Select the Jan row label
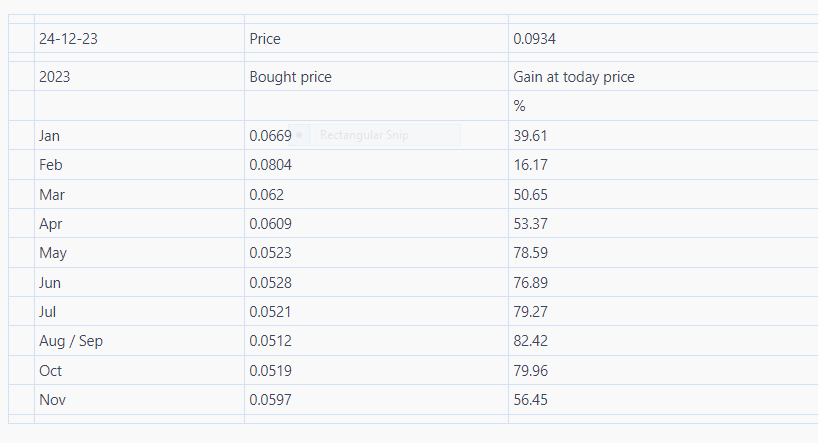The height and width of the screenshot is (443, 818). pyautogui.click(x=50, y=136)
